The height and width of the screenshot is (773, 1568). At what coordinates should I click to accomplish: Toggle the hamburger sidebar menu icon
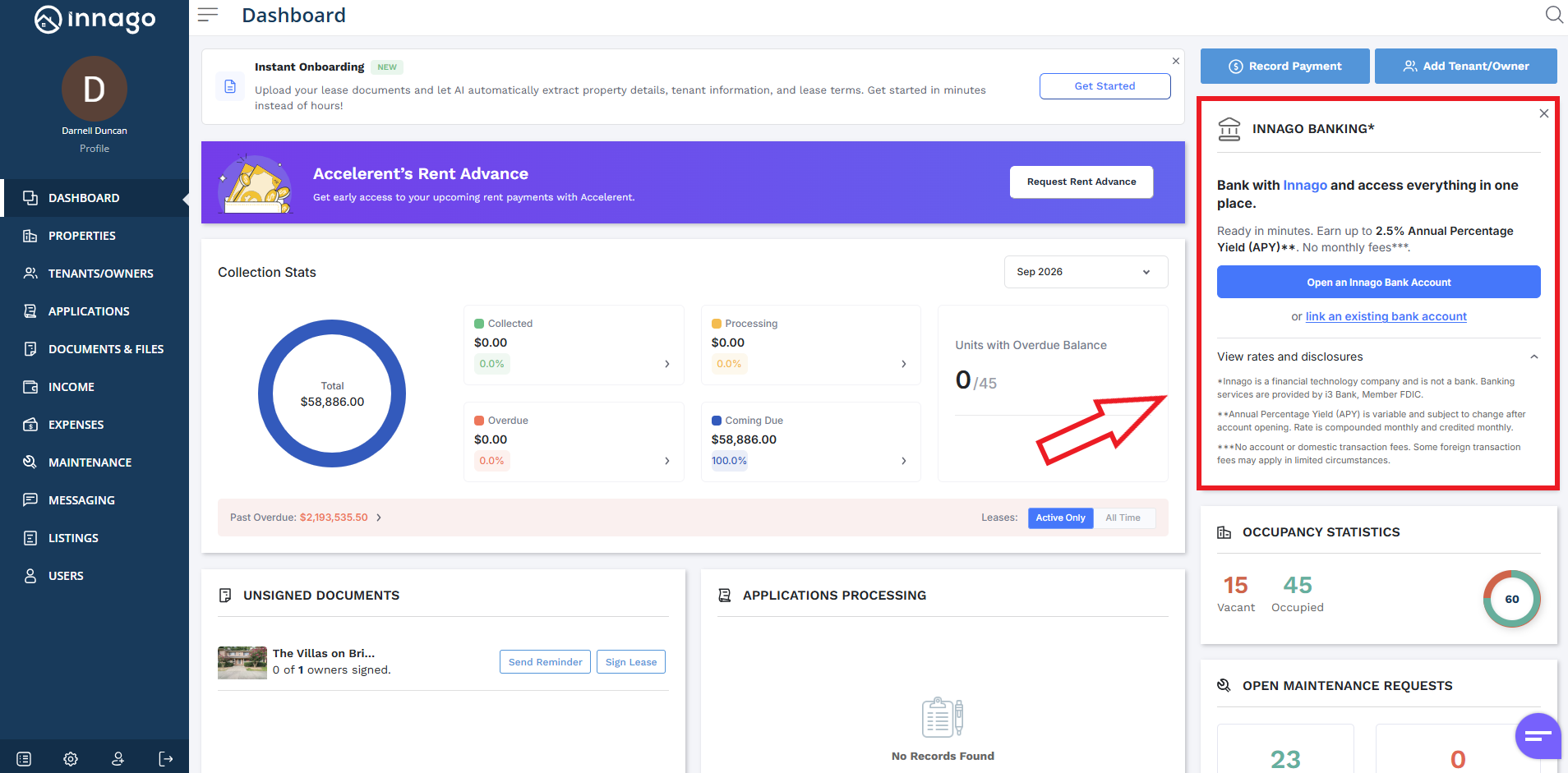(x=208, y=15)
